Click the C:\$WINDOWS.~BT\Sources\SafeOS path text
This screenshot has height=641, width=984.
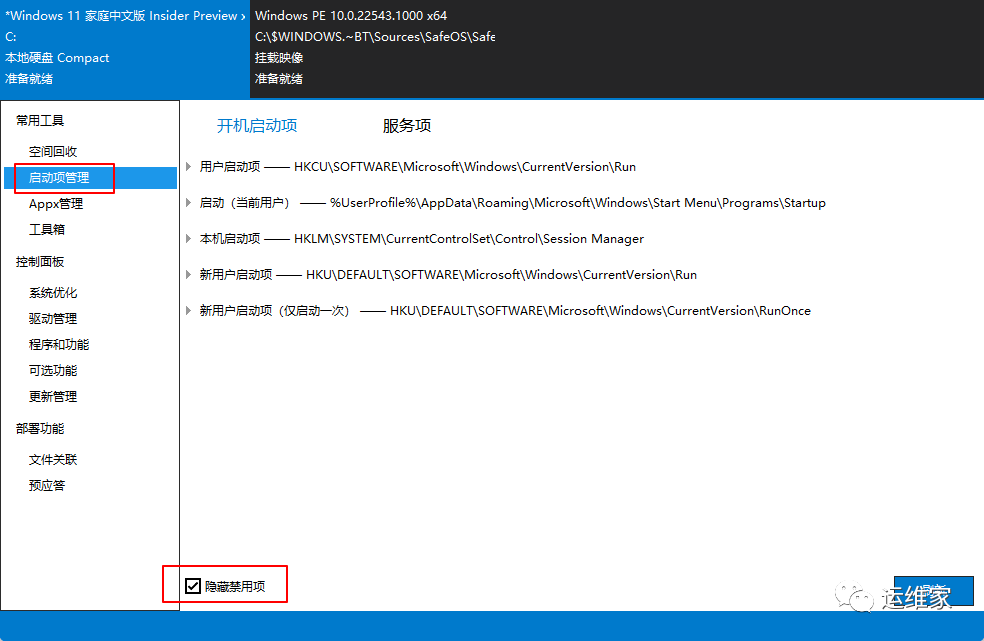[x=375, y=36]
